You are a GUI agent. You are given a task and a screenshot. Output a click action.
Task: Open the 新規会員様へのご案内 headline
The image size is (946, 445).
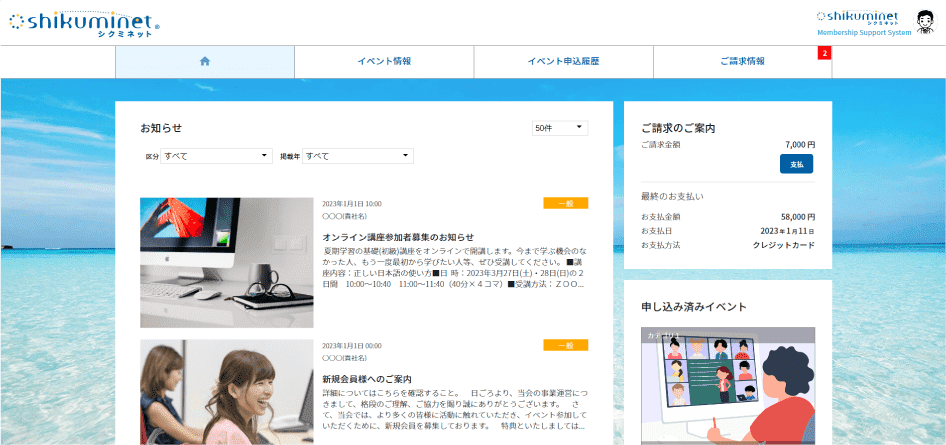click(x=367, y=379)
